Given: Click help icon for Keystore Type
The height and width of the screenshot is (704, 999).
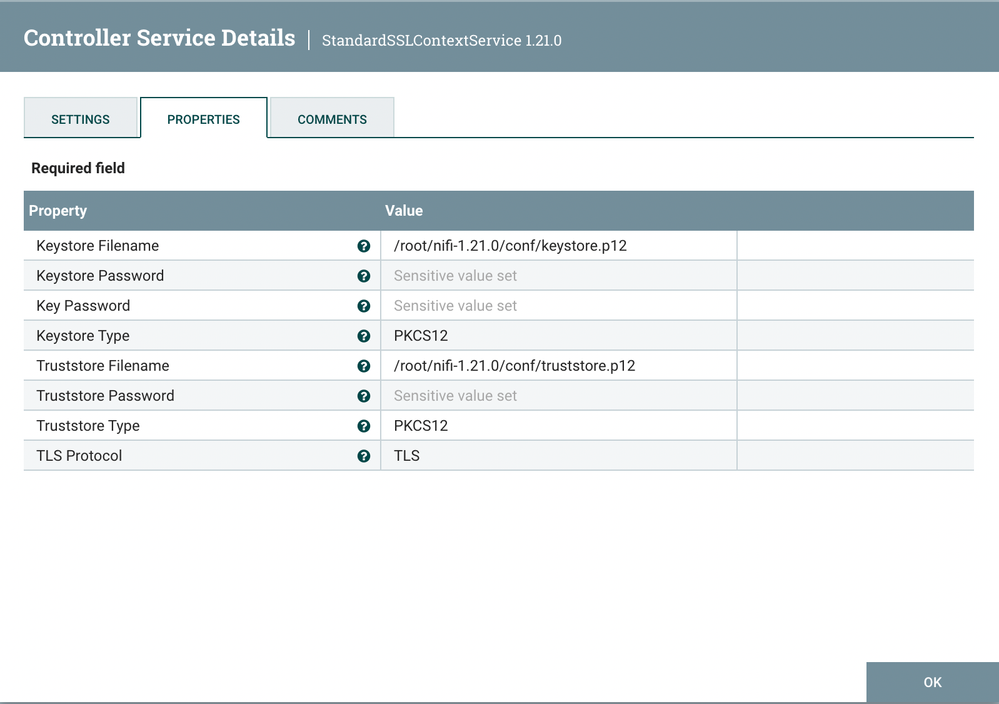Looking at the screenshot, I should click(x=364, y=336).
